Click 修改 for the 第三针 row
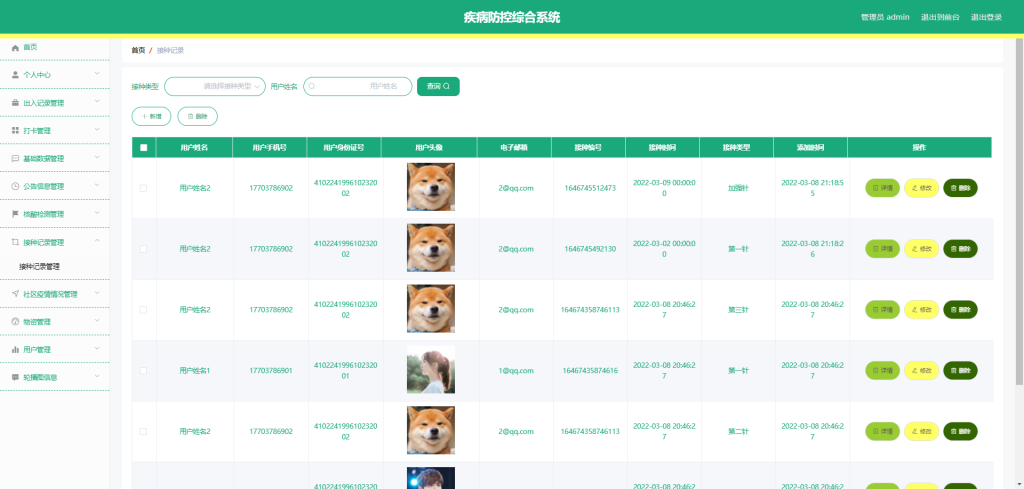Screen dimensions: 1024x489 click(x=921, y=309)
